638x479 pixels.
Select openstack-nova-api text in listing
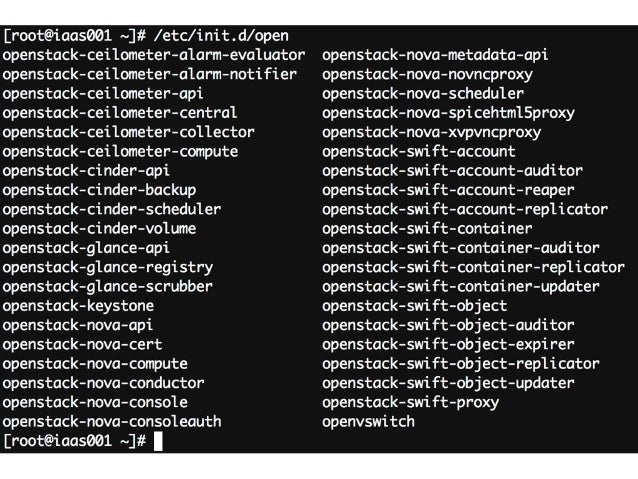[x=78, y=326]
